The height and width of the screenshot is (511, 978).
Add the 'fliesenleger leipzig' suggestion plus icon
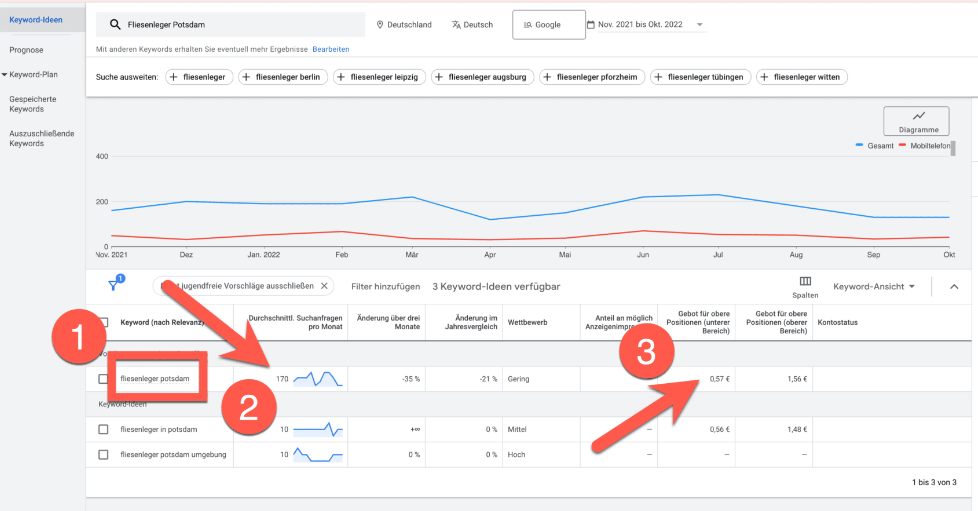343,77
